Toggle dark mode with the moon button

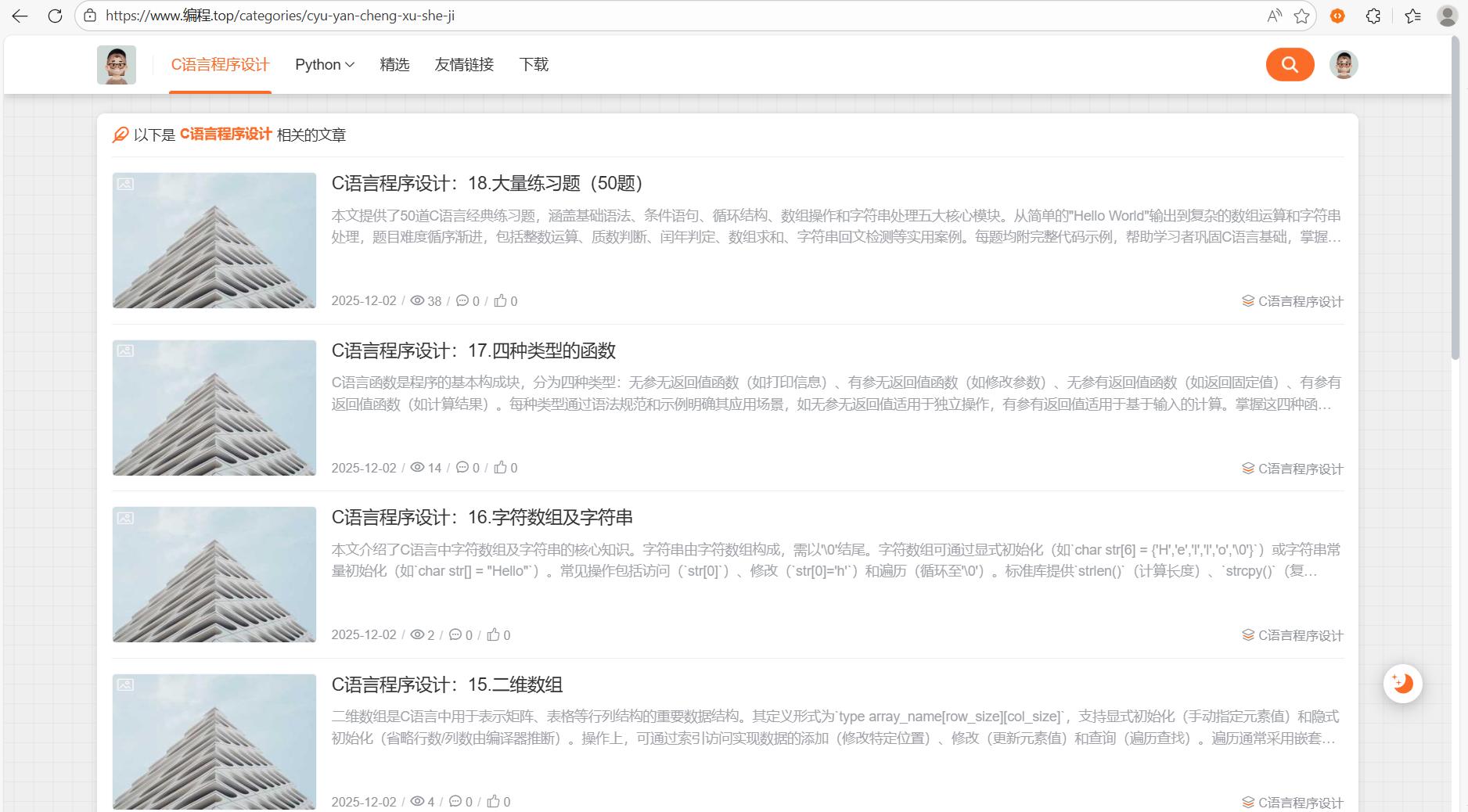click(1402, 683)
